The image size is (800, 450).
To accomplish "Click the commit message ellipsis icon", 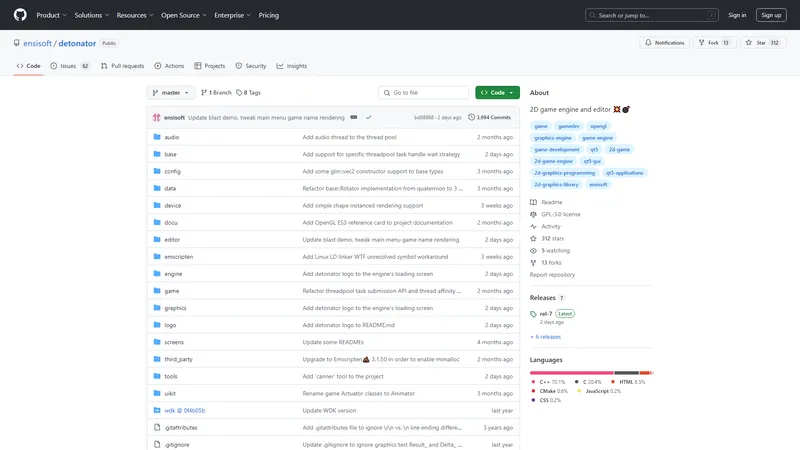I will tap(354, 117).
